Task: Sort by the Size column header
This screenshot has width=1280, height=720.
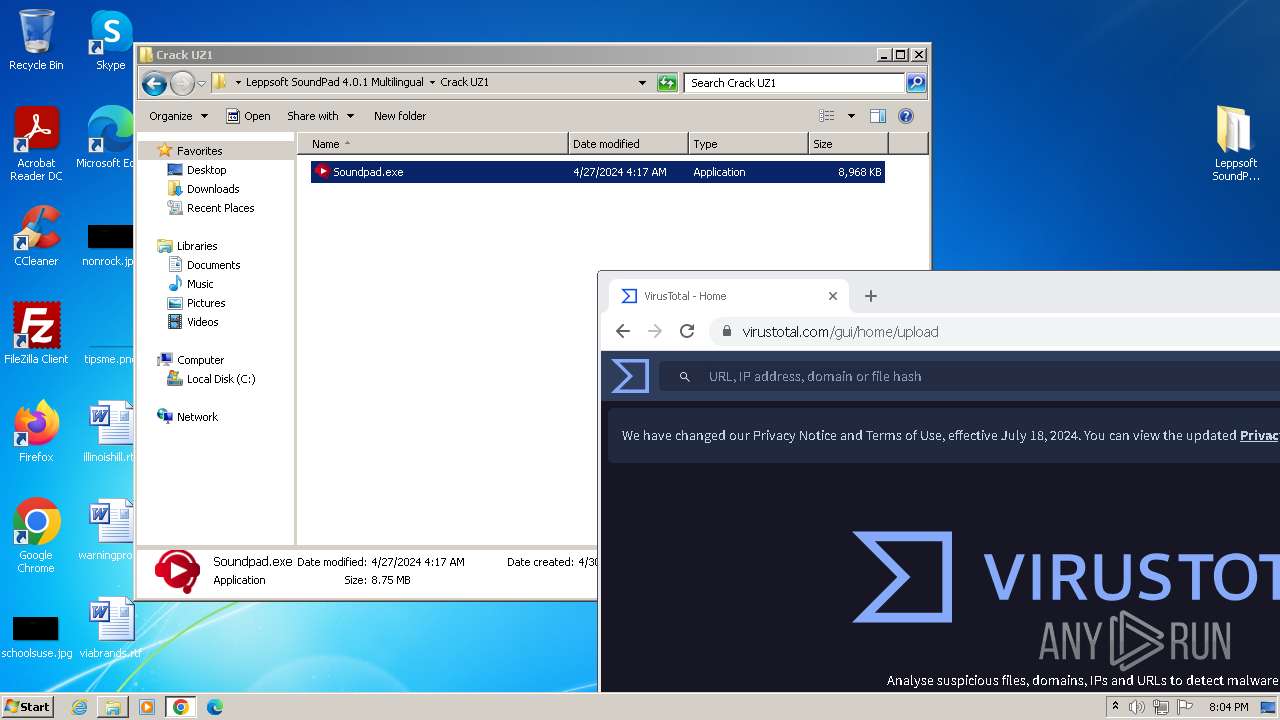Action: click(848, 144)
